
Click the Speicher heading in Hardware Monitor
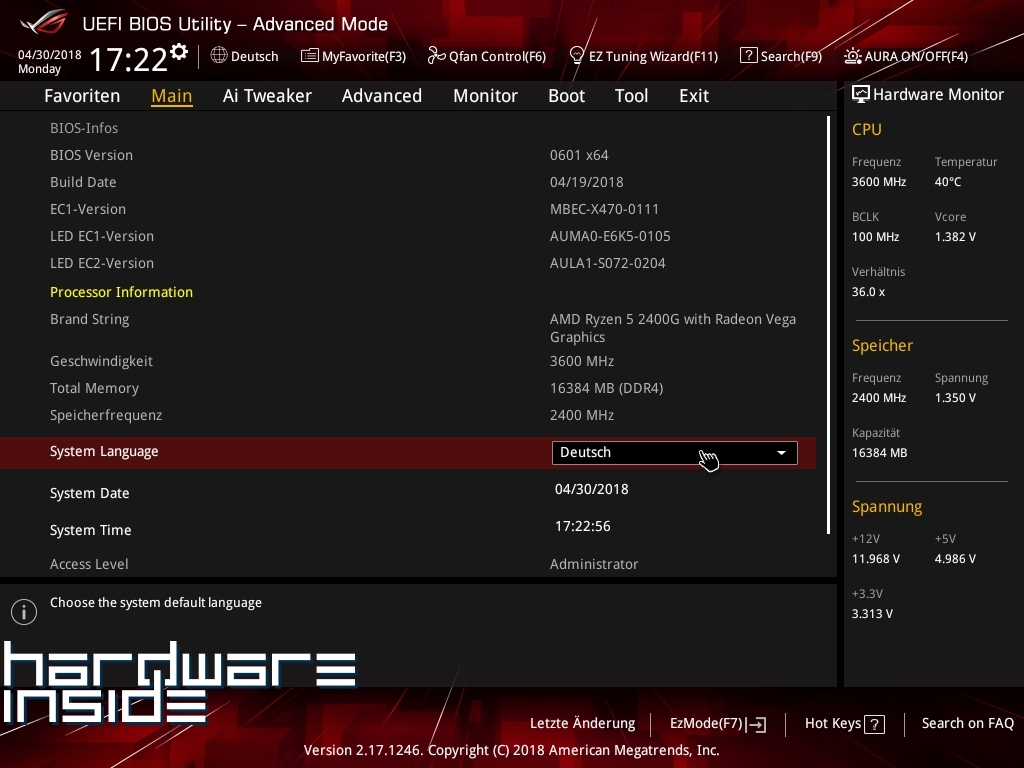tap(882, 345)
